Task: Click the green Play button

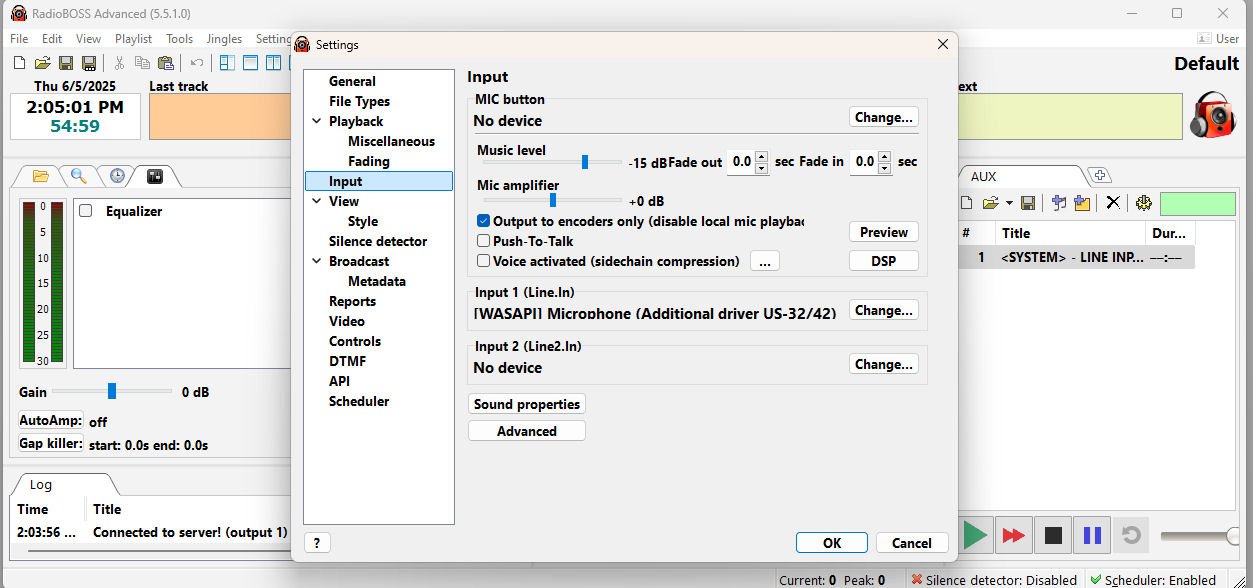Action: point(975,535)
